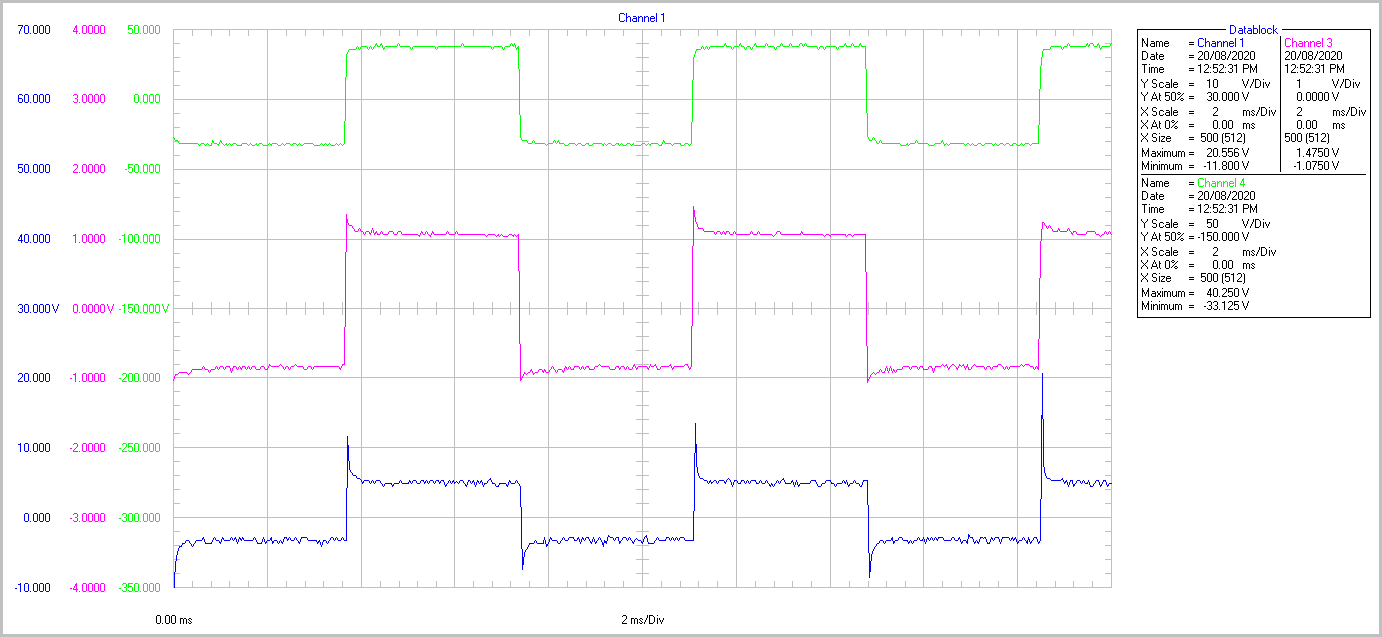
Task: Click the blue '-10.000' axis label
Action: point(31,588)
